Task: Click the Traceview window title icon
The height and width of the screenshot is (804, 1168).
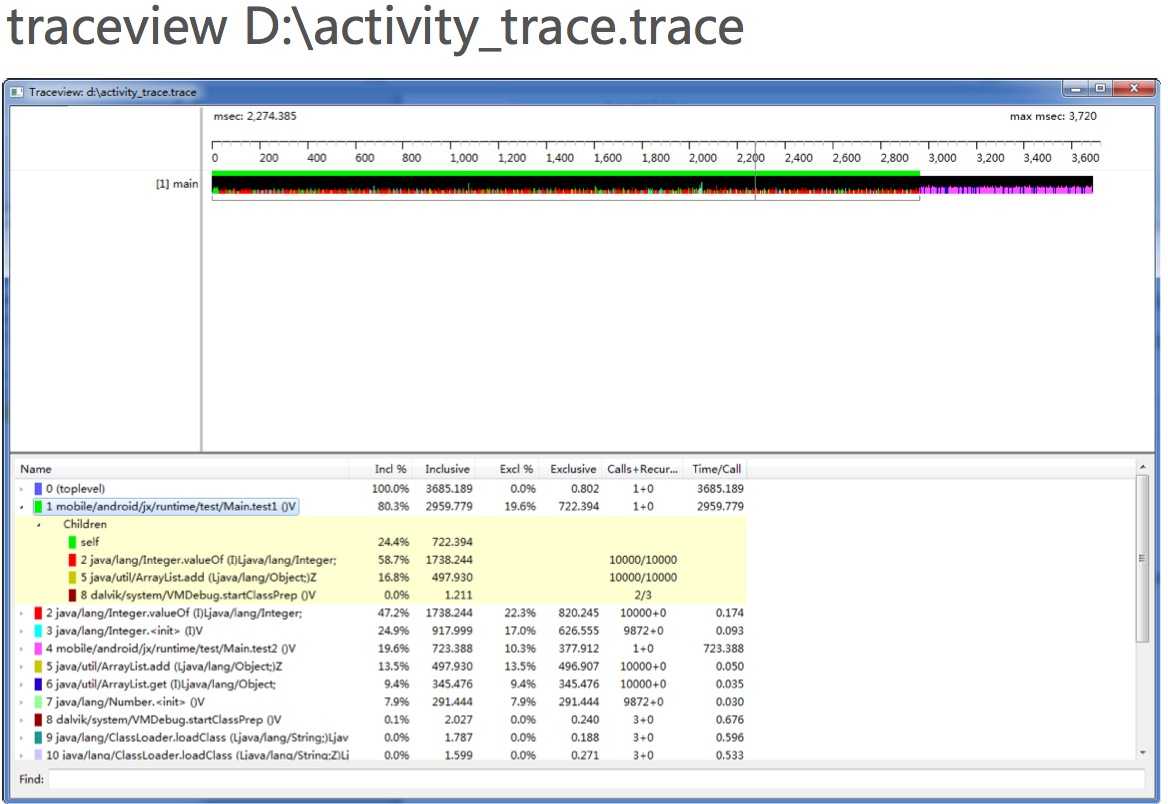Action: 16,92
